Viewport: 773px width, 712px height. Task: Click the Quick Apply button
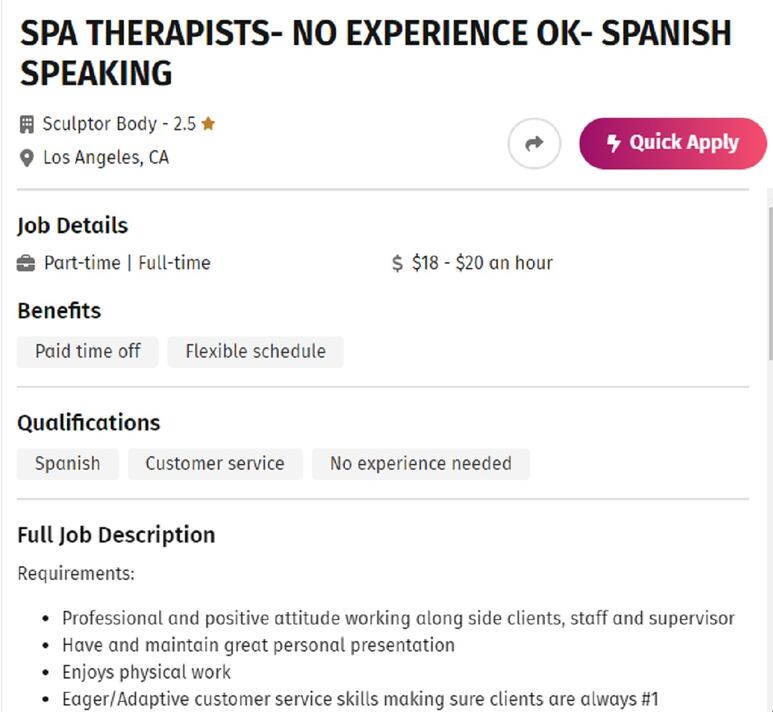[673, 143]
